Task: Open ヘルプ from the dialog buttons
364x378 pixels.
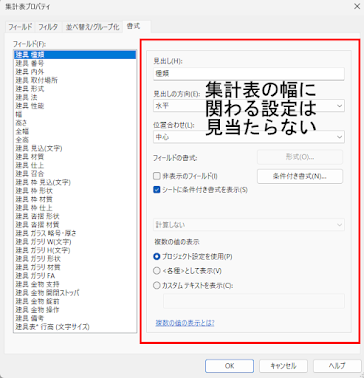Action: coord(337,366)
